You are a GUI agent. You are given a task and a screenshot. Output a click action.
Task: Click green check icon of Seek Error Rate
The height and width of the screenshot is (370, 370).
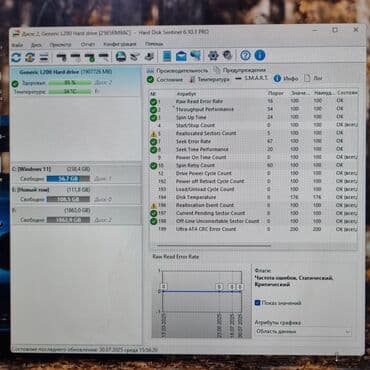click(x=153, y=142)
